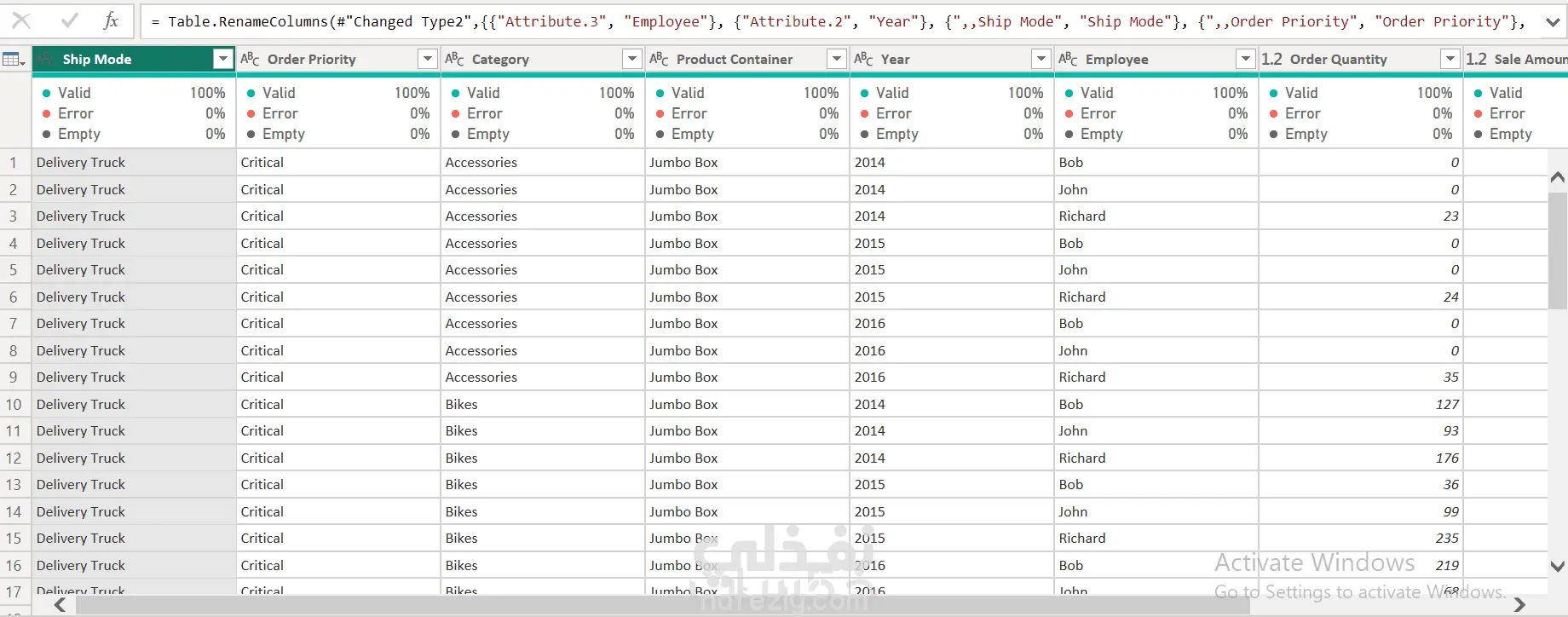
Task: Click the Year column ABC type icon
Action: point(863,59)
